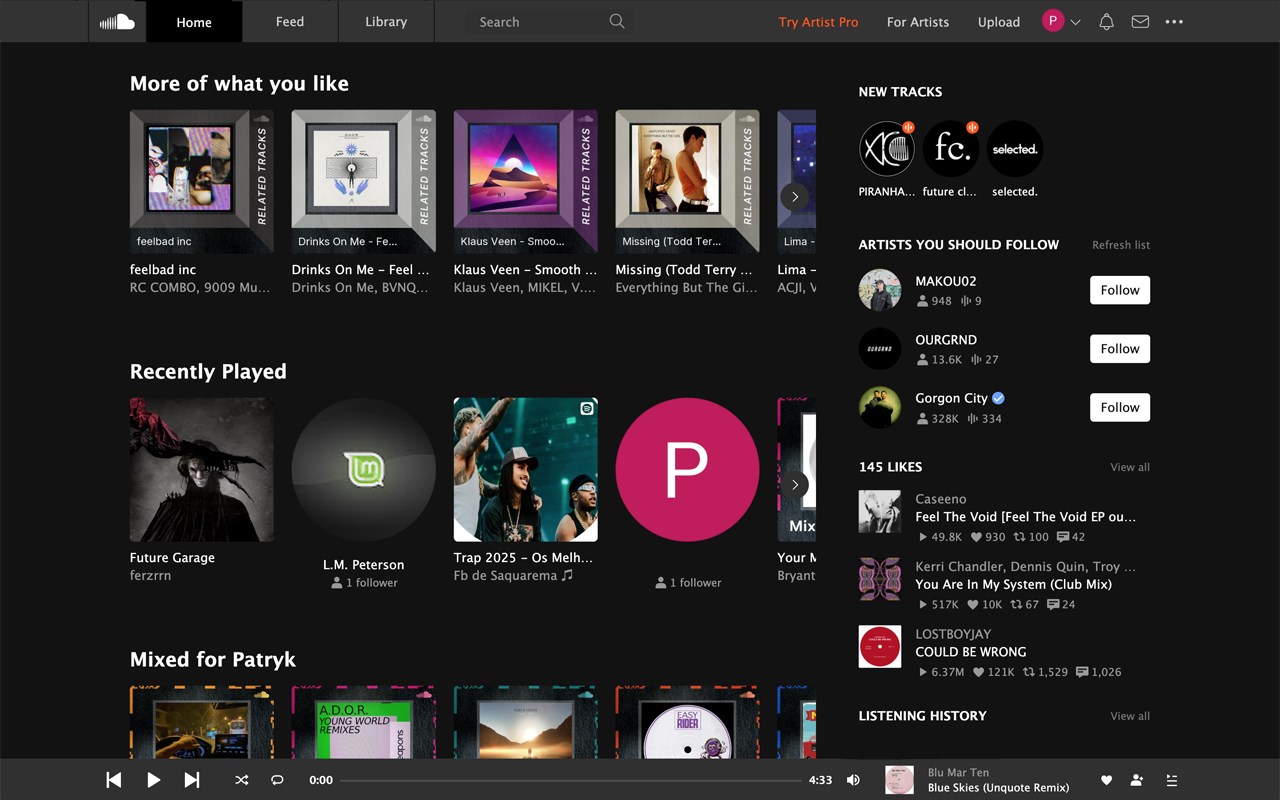The image size is (1280, 800).
Task: Show more Recently Played items
Action: [x=794, y=484]
